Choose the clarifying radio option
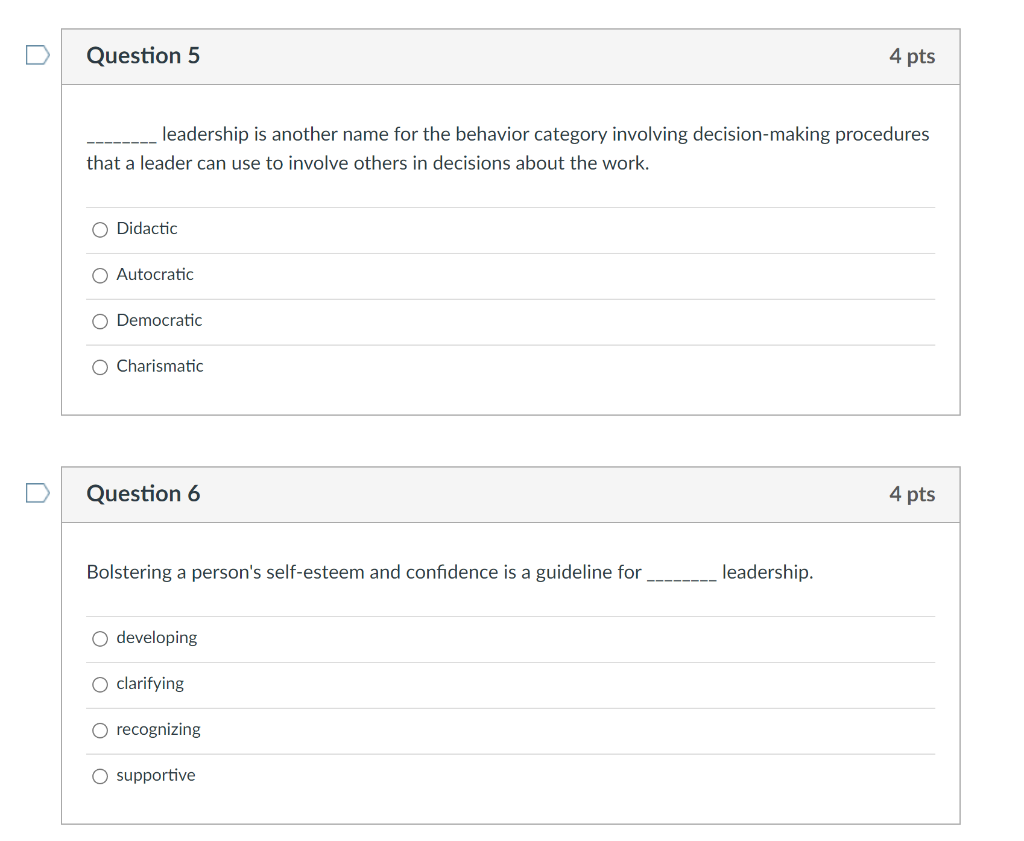 [x=100, y=684]
